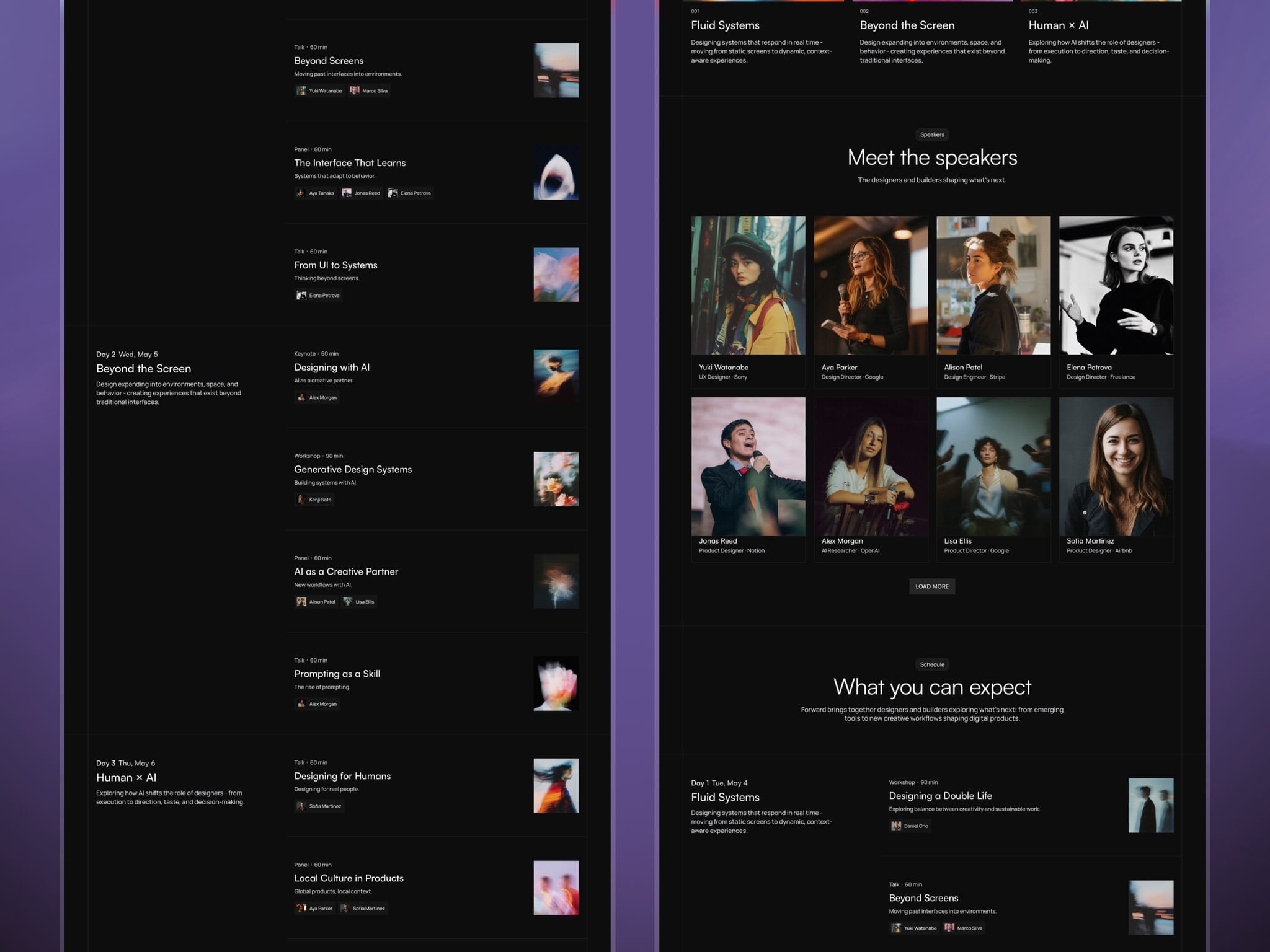Select Aya Parker chip under Local Culture in Products
Viewport: 1270px width, 952px height.
click(315, 909)
